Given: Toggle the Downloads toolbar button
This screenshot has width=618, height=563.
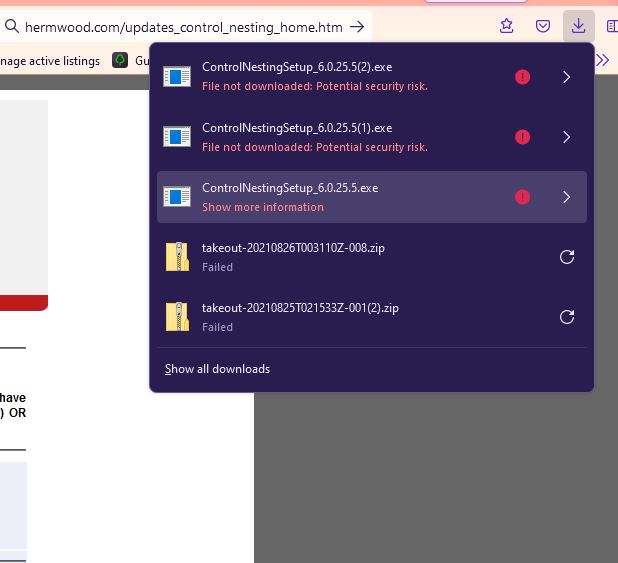Looking at the screenshot, I should (x=578, y=26).
